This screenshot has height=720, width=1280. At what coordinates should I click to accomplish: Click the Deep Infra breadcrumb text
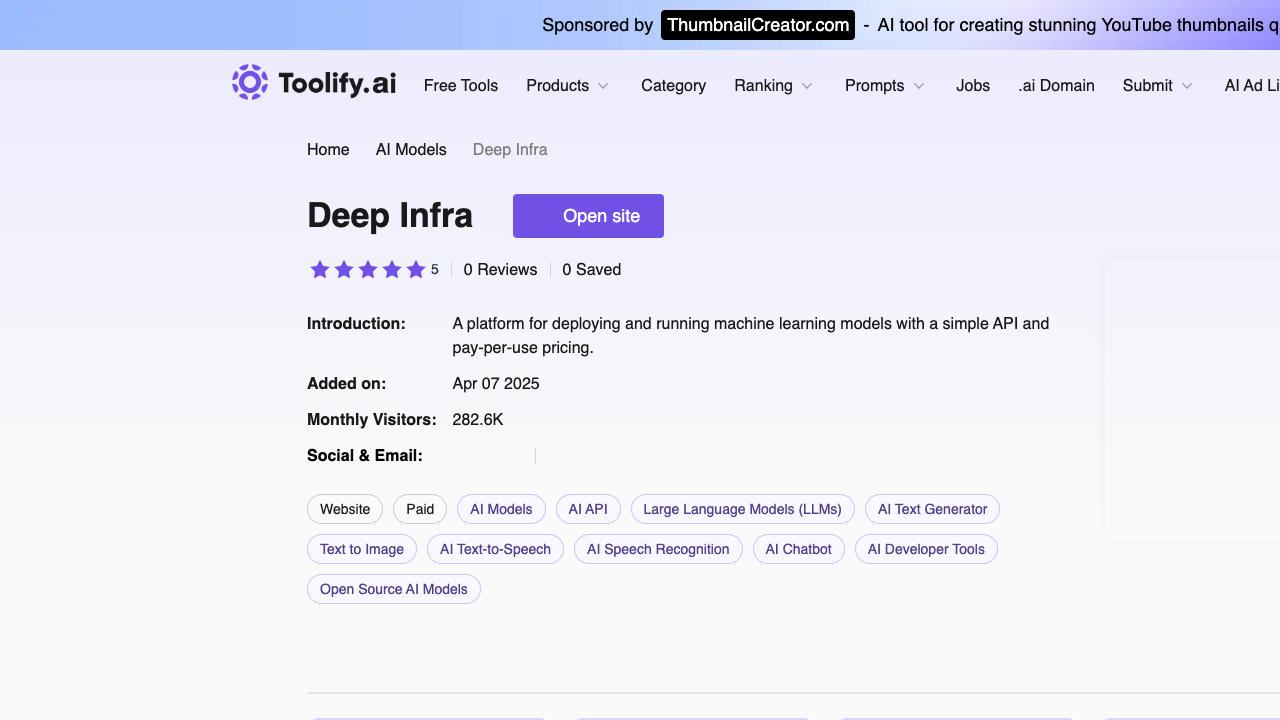(510, 150)
